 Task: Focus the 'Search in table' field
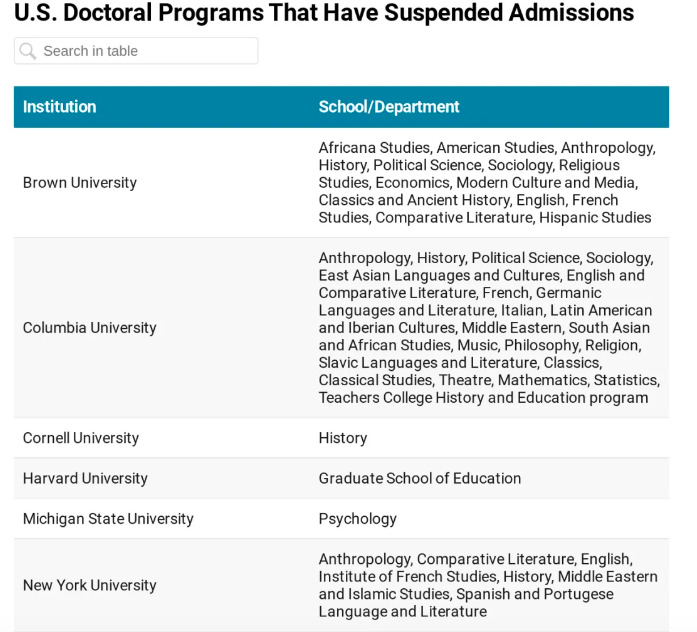point(145,51)
